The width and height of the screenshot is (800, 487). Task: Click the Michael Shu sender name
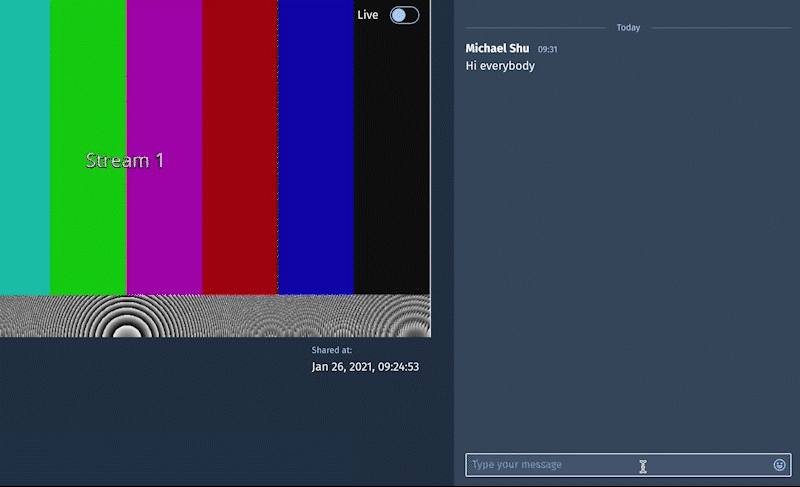[497, 48]
